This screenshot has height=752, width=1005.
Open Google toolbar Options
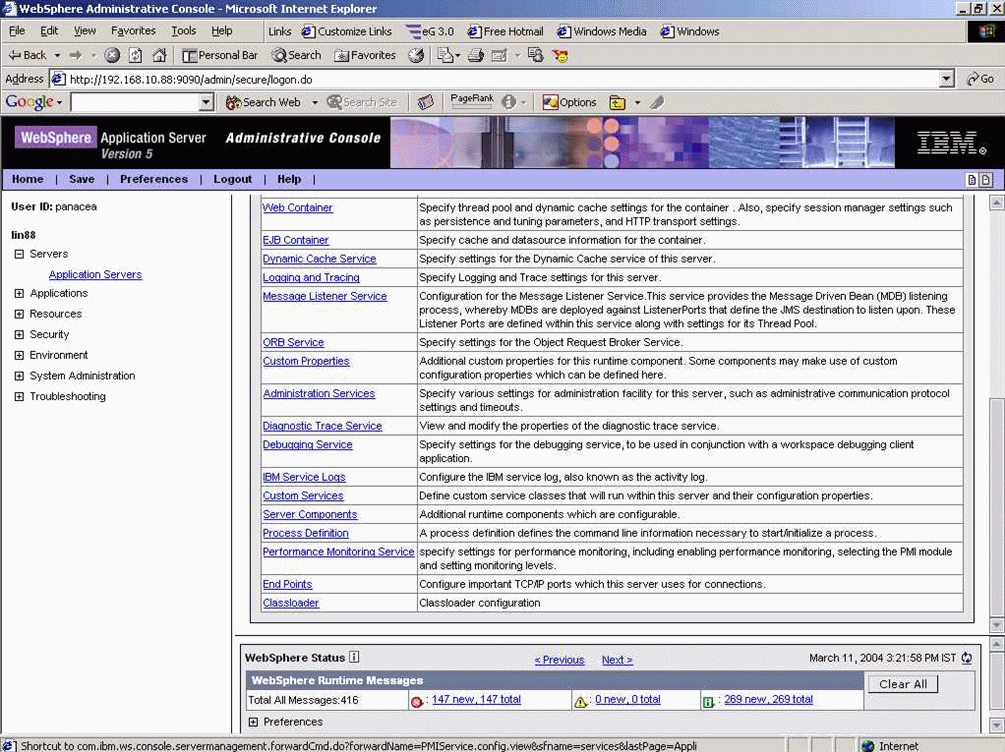569,102
